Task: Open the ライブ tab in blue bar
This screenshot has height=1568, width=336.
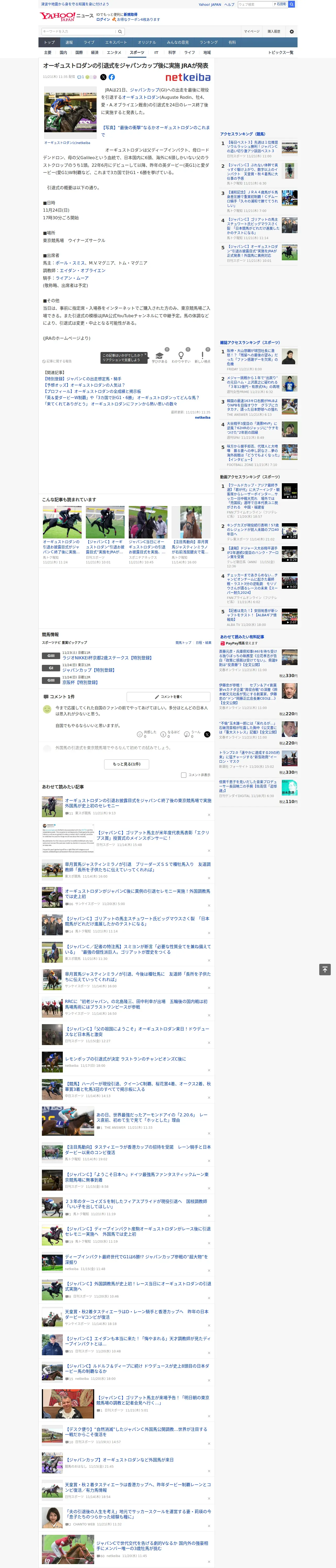Action: pos(89,43)
